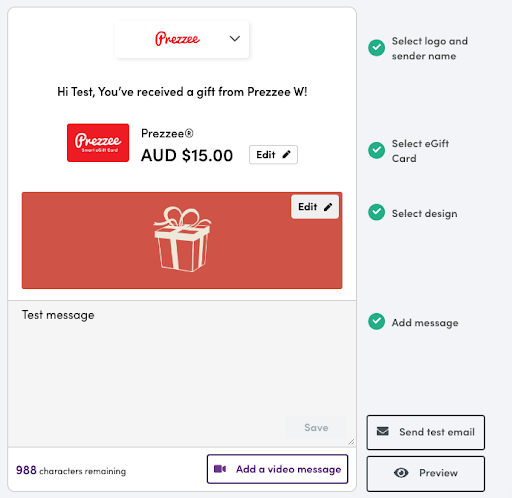The width and height of the screenshot is (512, 498).
Task: Add a video message
Action: [x=277, y=469]
